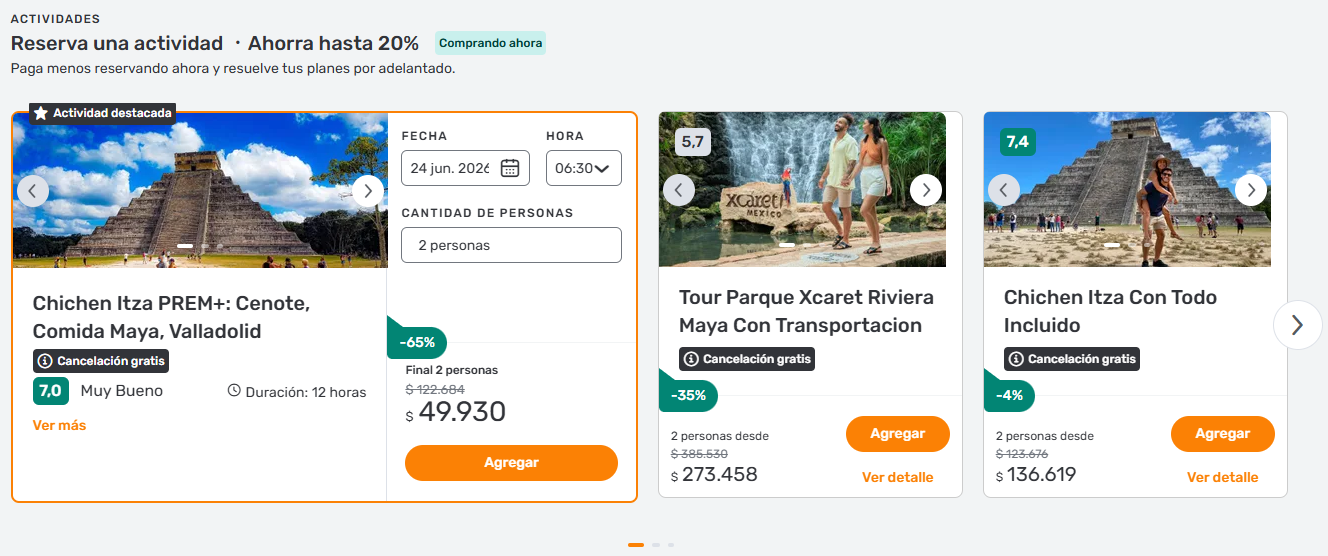Open the Hora 06:30 dropdown
Viewport: 1328px width, 556px height.
coord(583,168)
